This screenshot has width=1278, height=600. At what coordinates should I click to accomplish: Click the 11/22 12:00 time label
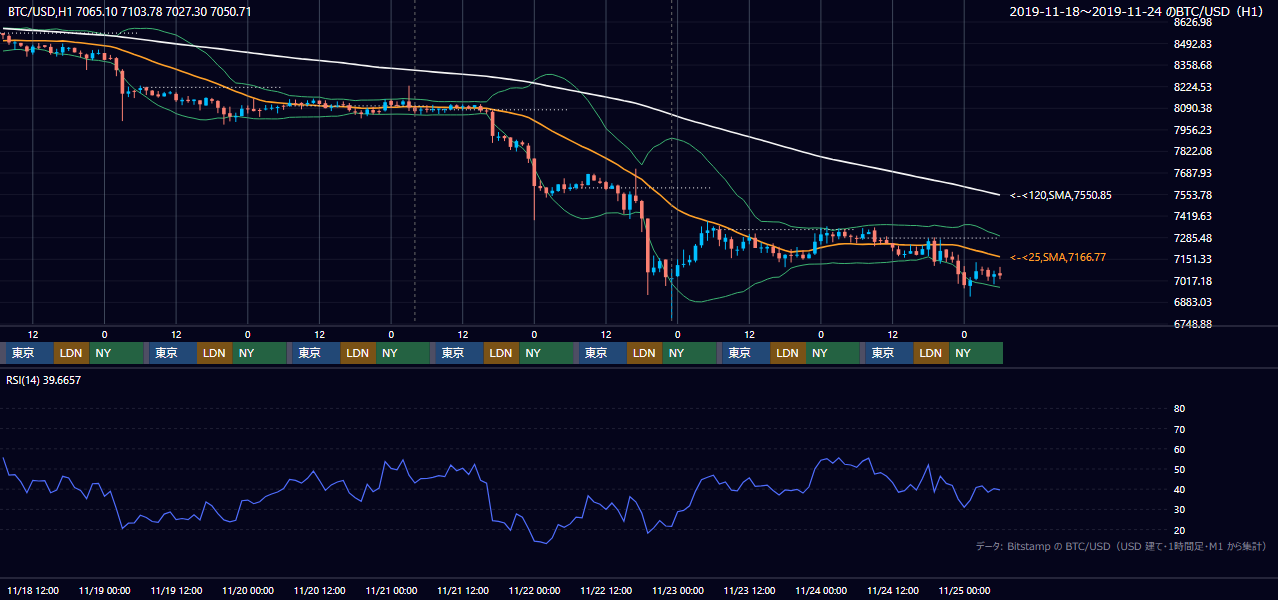pyautogui.click(x=607, y=590)
